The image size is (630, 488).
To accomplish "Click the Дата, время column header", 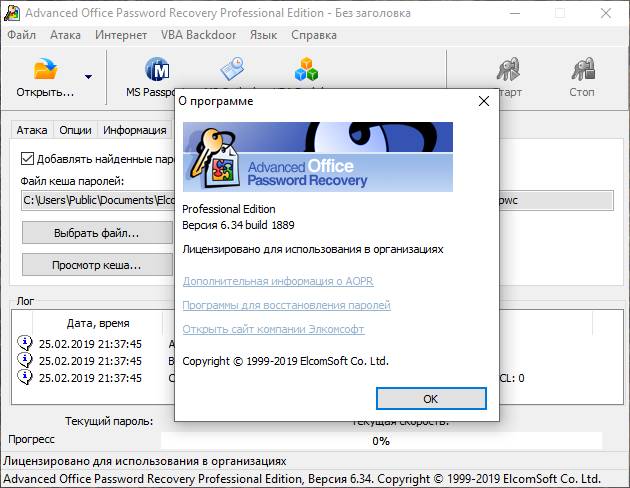I will 98,323.
